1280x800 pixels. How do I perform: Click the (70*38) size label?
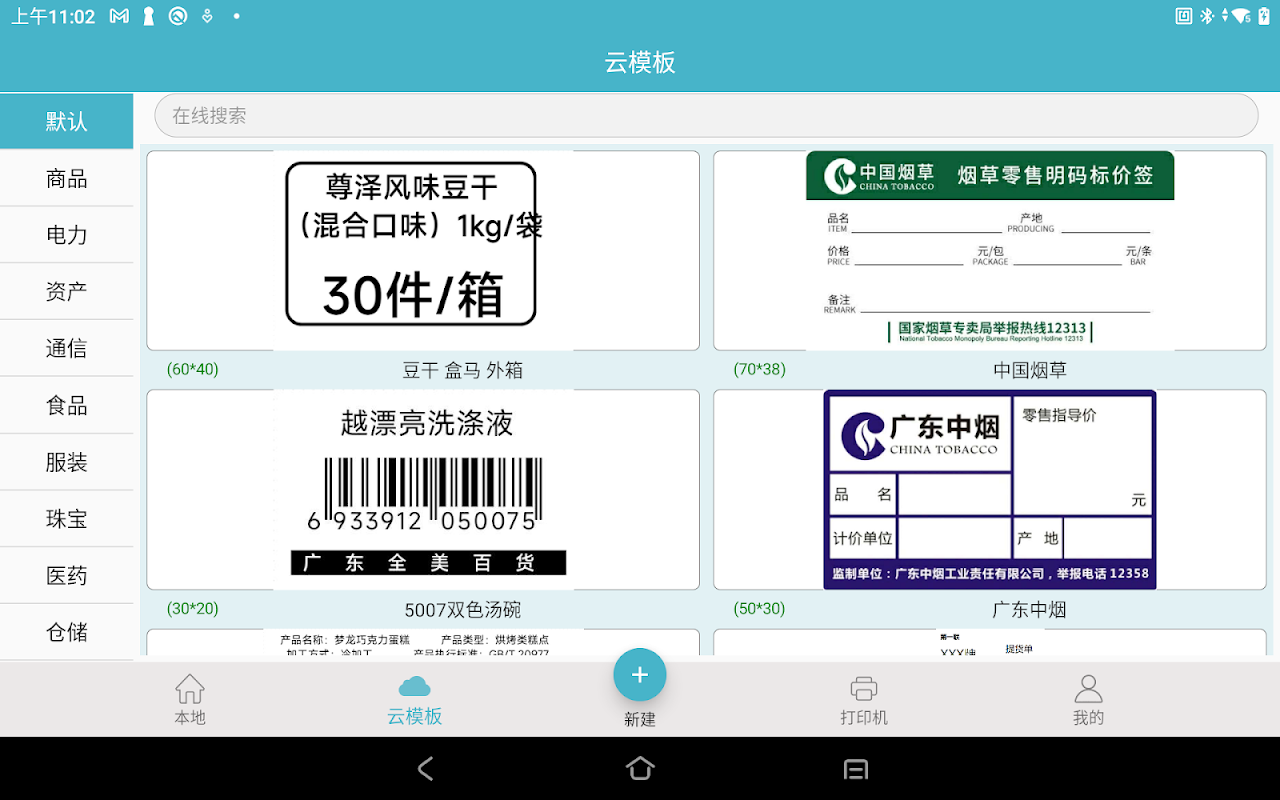point(760,370)
